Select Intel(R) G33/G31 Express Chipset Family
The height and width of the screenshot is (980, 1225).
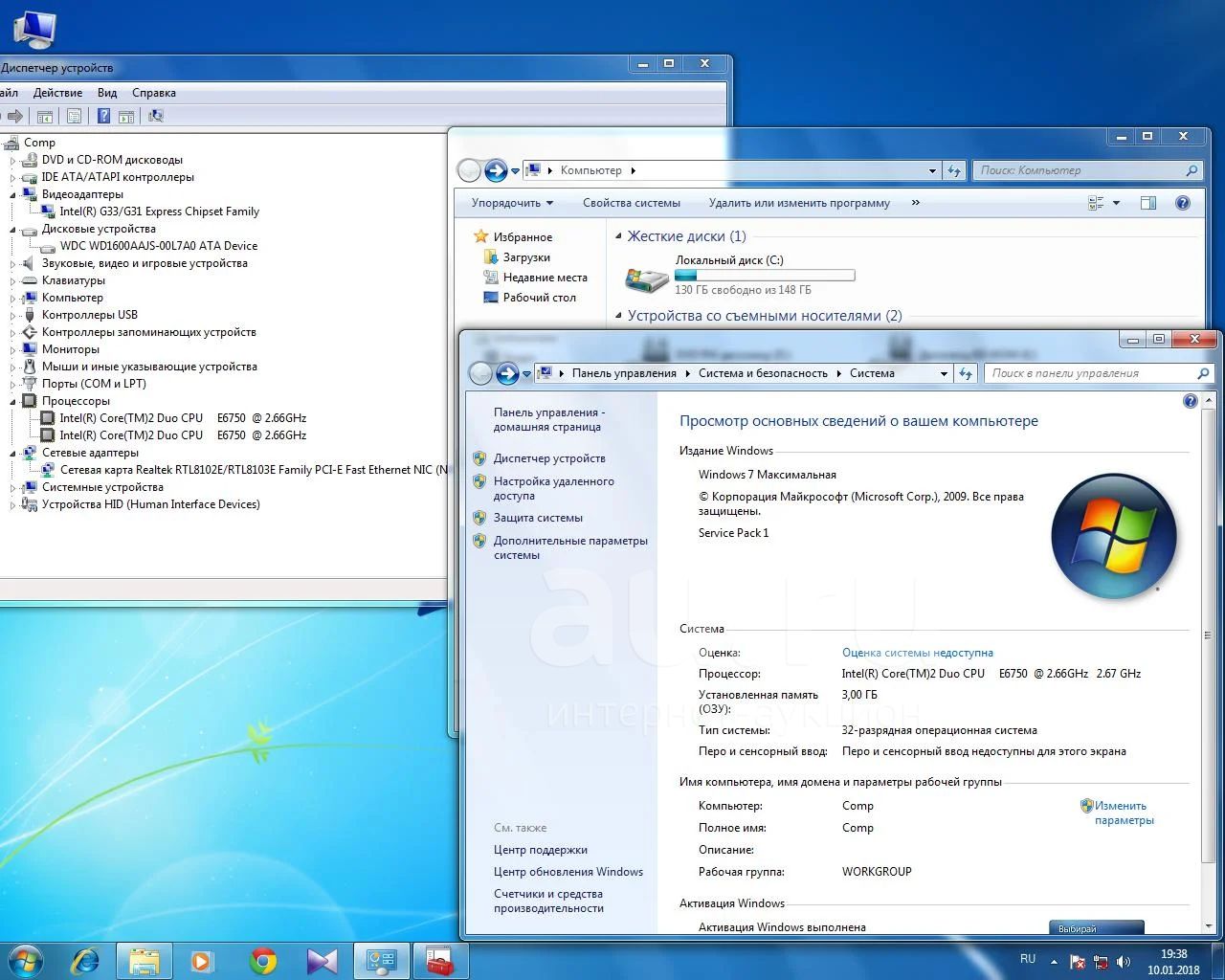coord(159,212)
